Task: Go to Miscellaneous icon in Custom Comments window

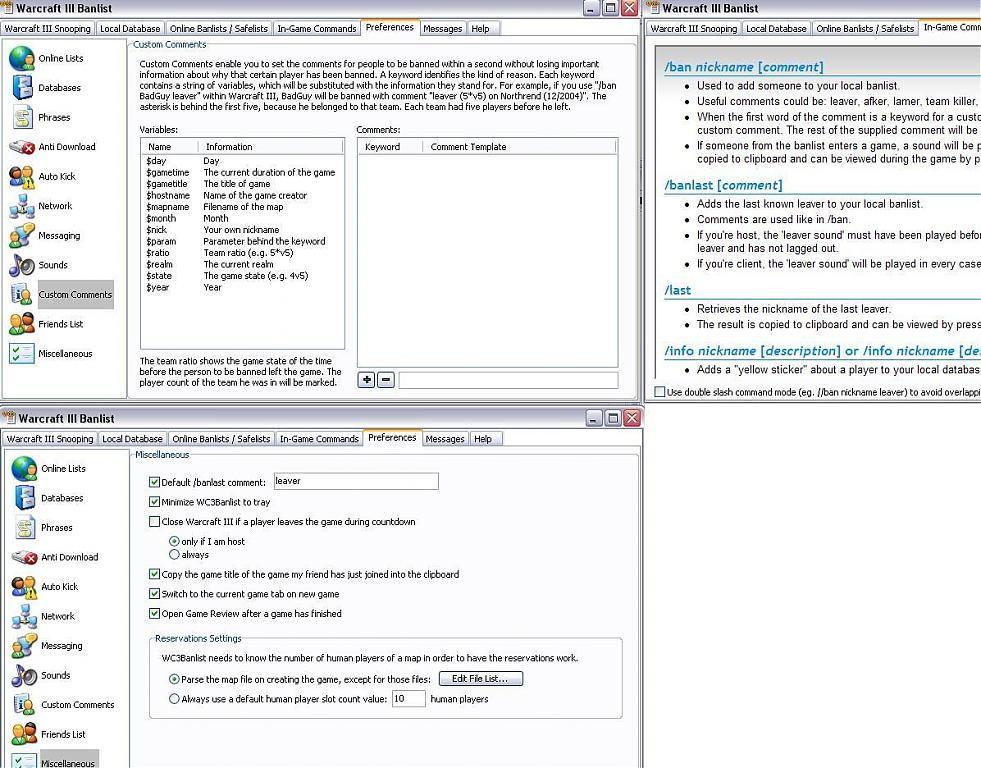Action: [22, 353]
